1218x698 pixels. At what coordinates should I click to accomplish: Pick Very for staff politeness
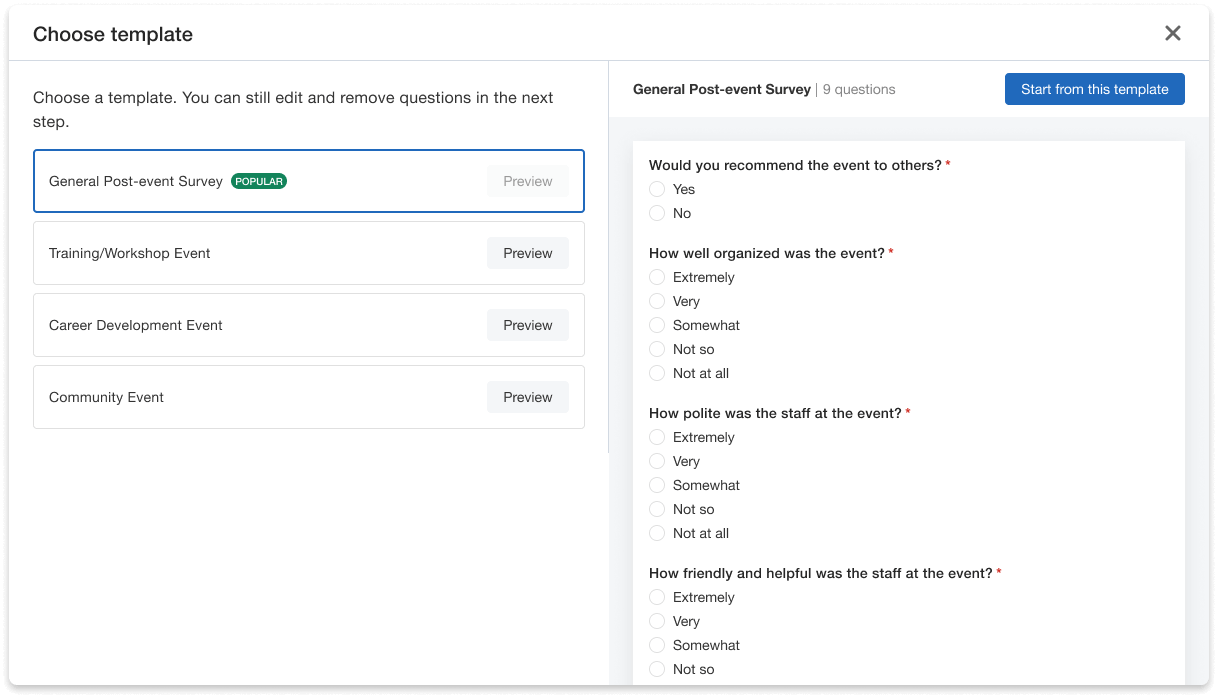pyautogui.click(x=657, y=461)
